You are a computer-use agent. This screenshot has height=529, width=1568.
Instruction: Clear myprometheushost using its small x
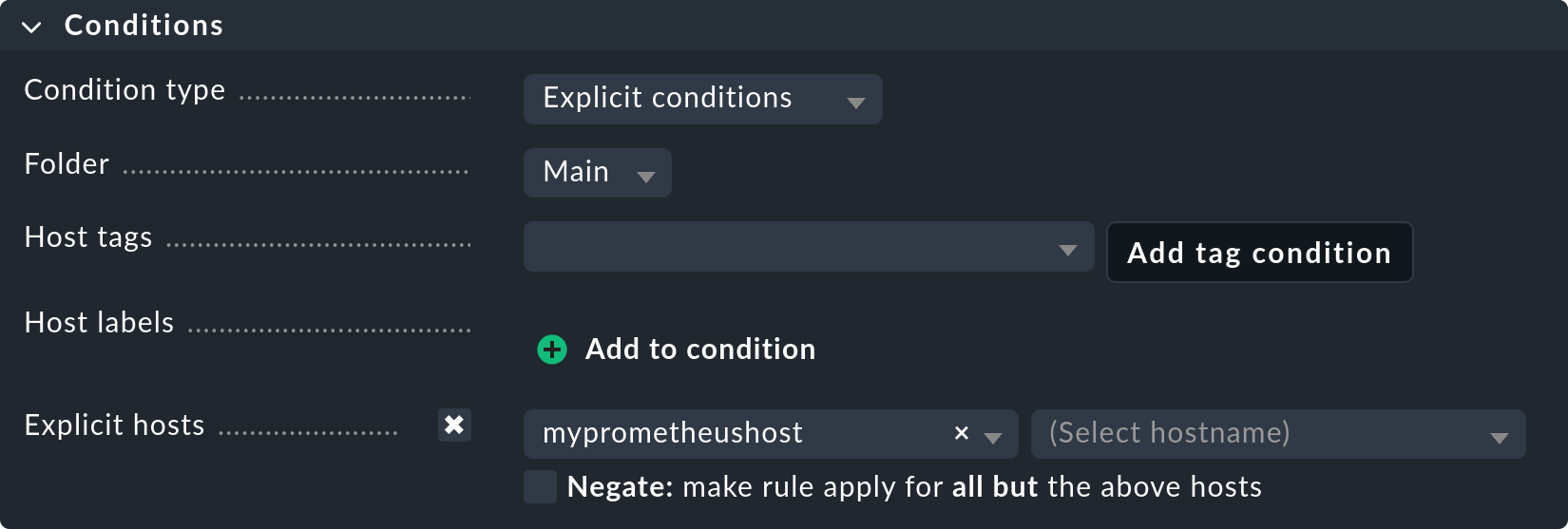pyautogui.click(x=961, y=433)
